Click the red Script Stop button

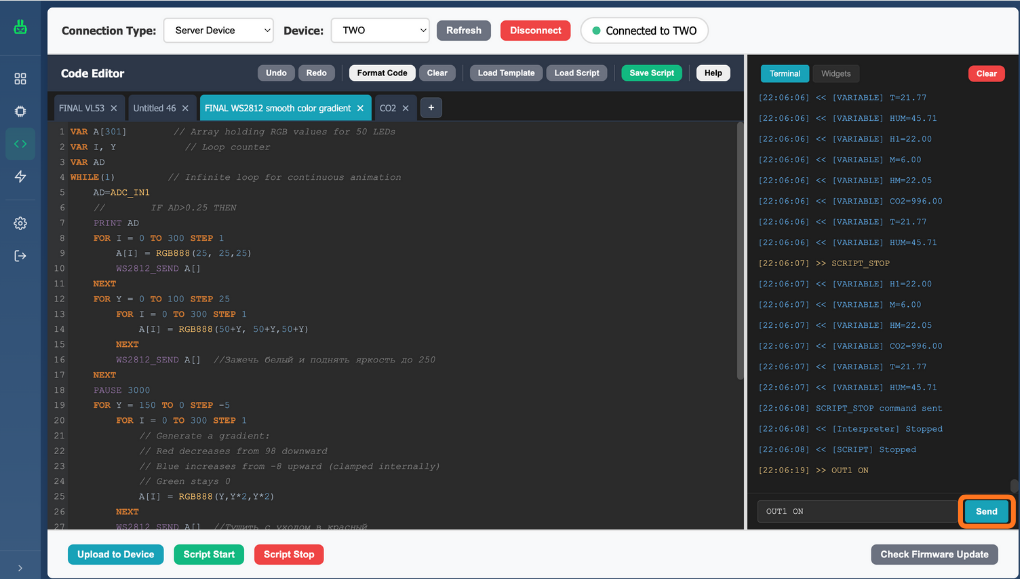[289, 554]
